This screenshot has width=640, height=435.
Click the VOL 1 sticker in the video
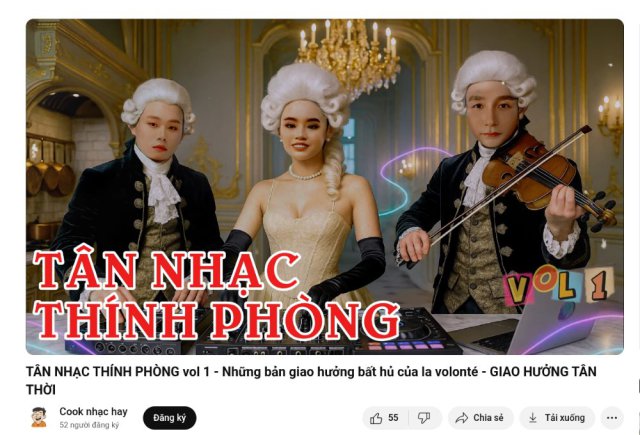click(559, 286)
